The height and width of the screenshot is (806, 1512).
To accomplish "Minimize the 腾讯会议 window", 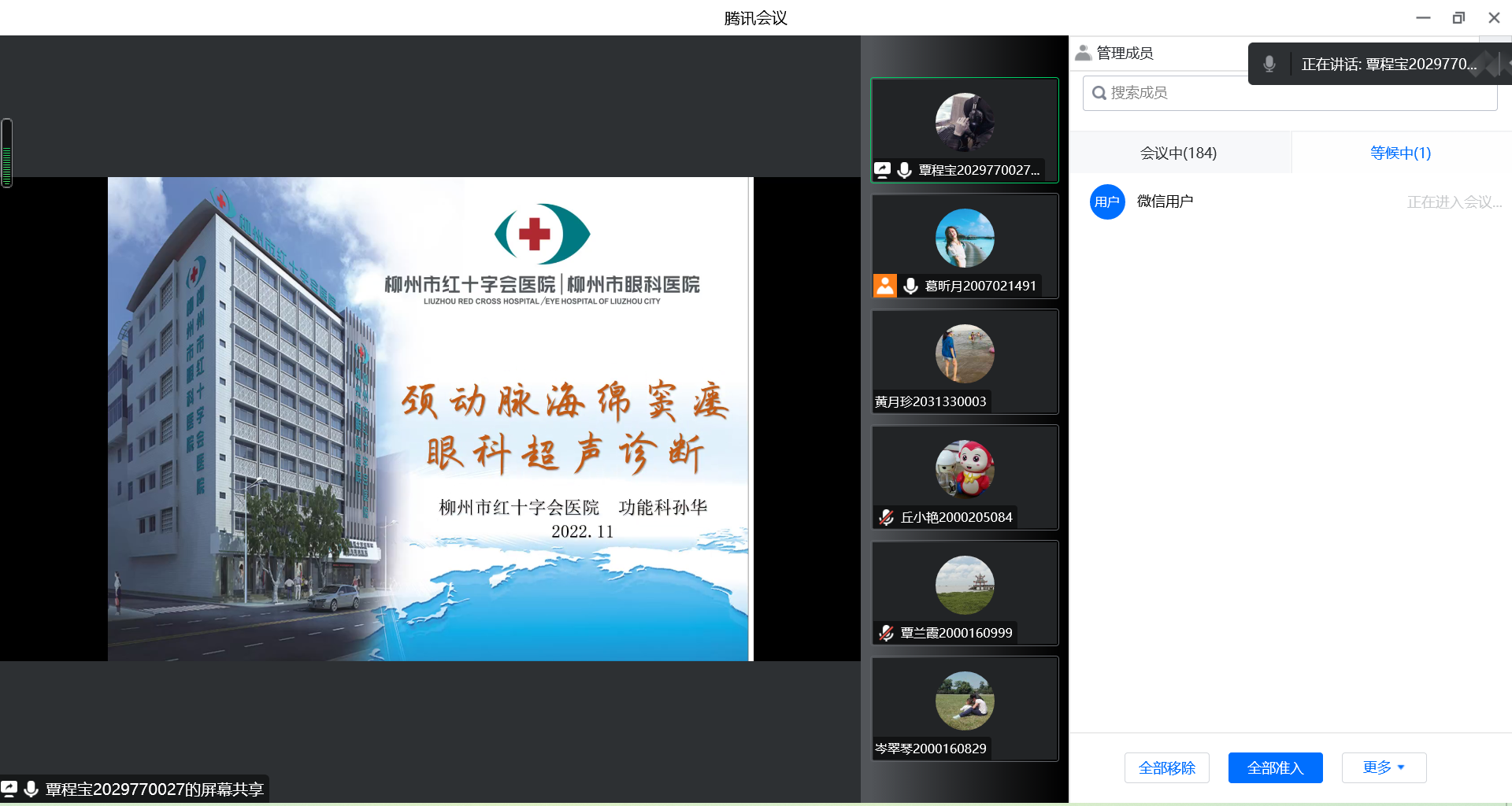I will [1423, 17].
